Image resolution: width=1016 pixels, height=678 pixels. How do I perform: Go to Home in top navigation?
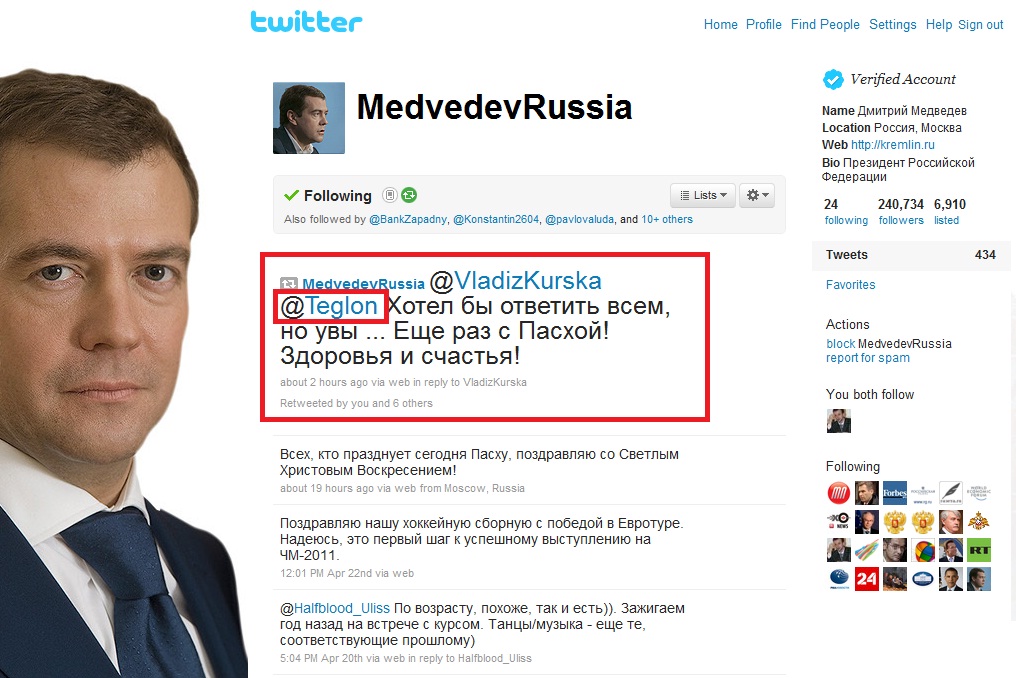(721, 25)
